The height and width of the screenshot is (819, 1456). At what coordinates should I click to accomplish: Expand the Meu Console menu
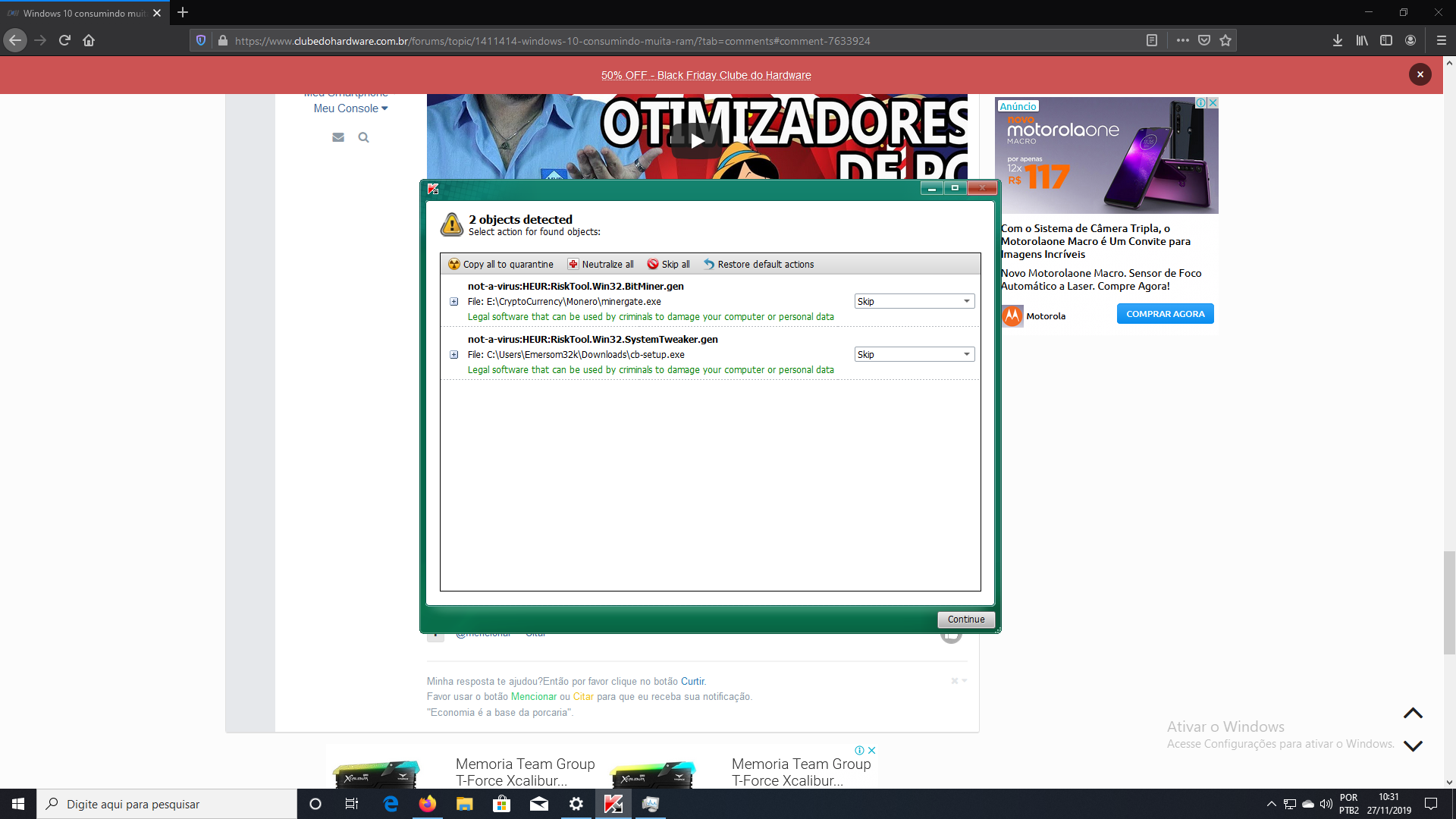point(350,108)
